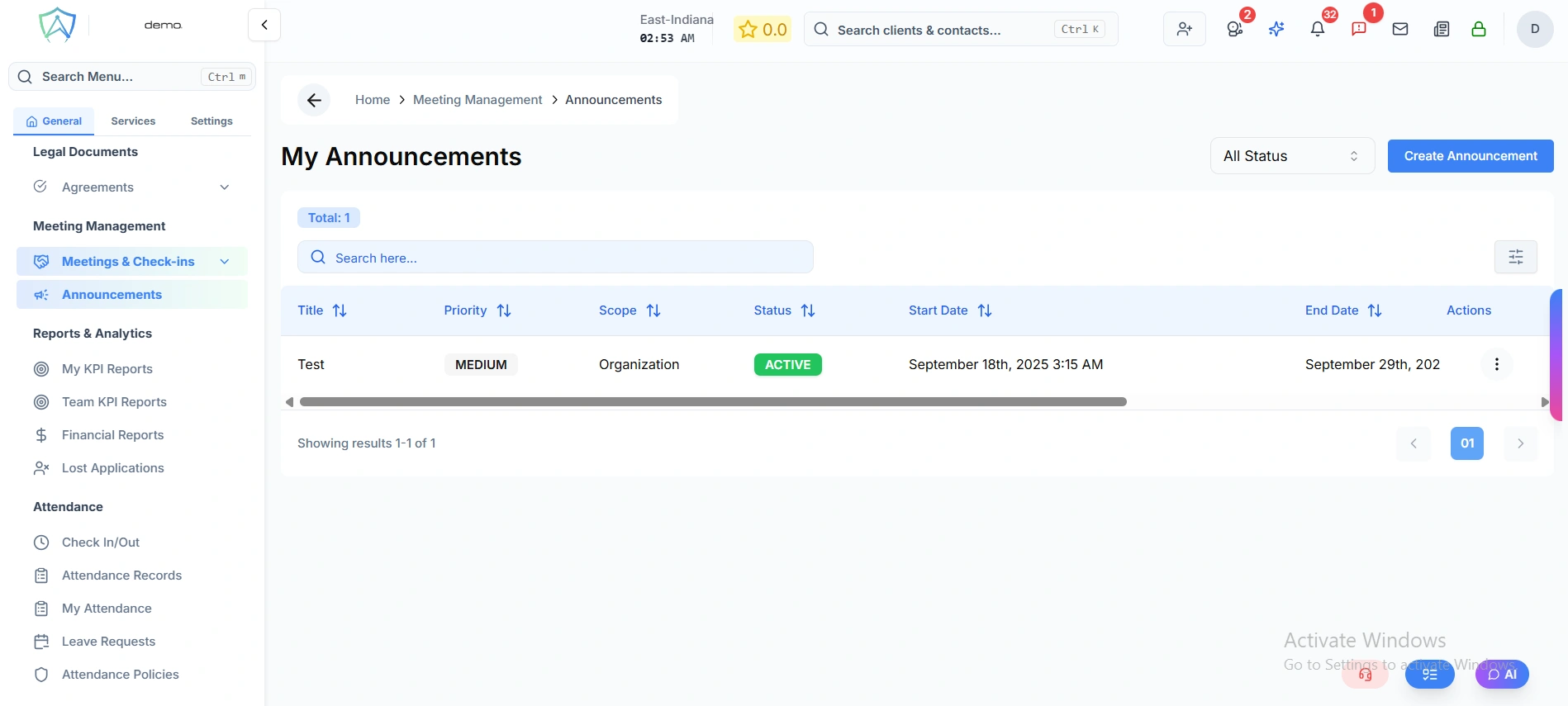This screenshot has height=706, width=1568.
Task: Switch to the Settings tab
Action: [x=211, y=121]
